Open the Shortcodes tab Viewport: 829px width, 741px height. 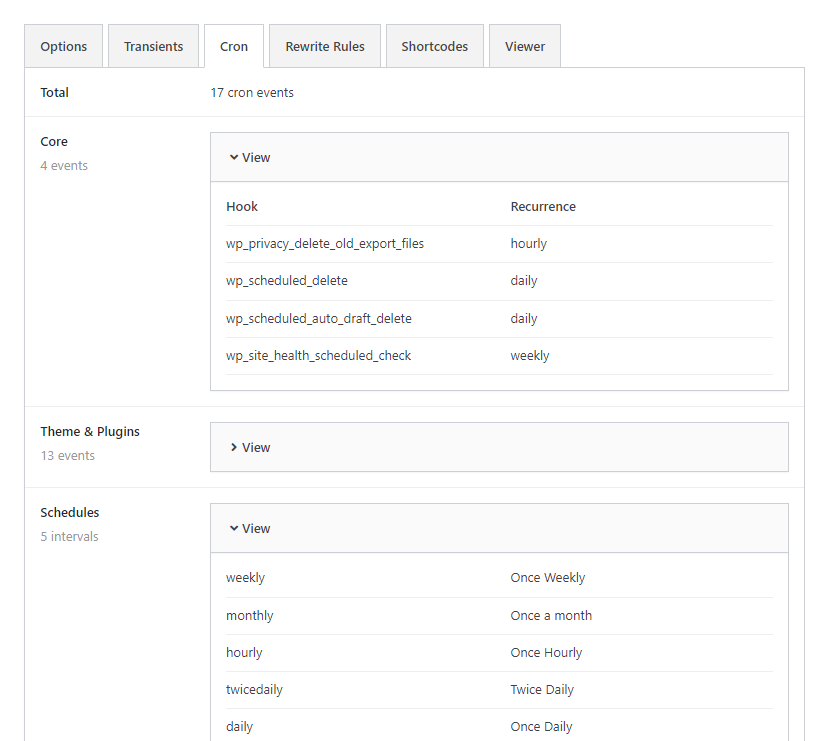point(434,46)
